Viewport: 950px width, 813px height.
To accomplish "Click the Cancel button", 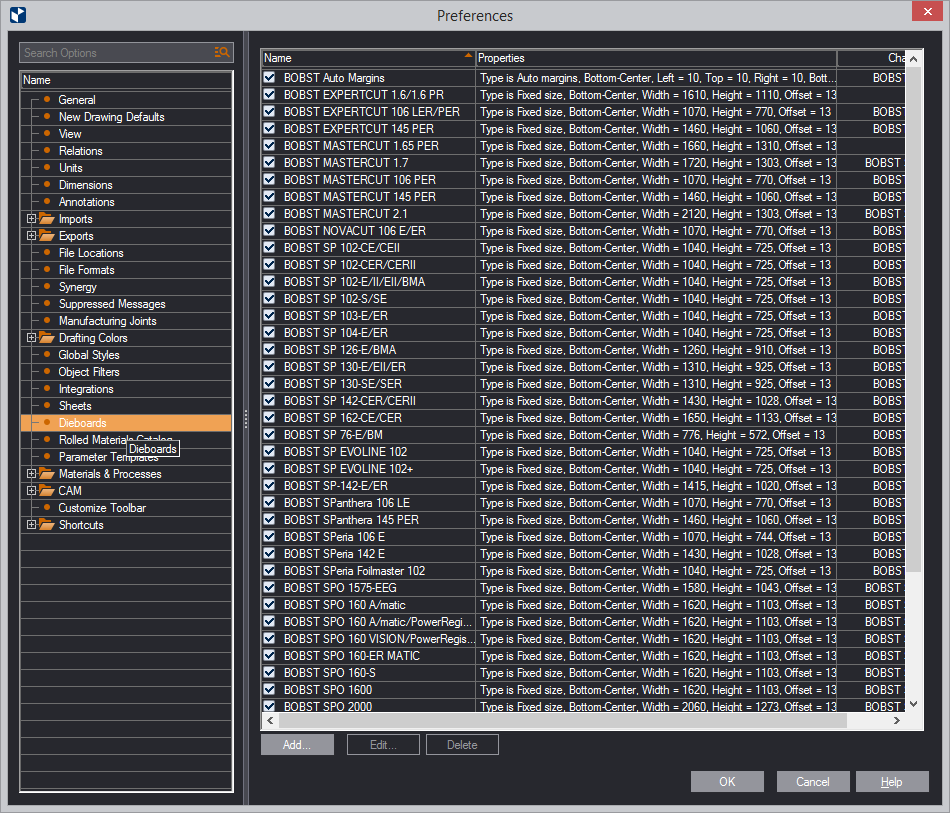I will coord(813,781).
